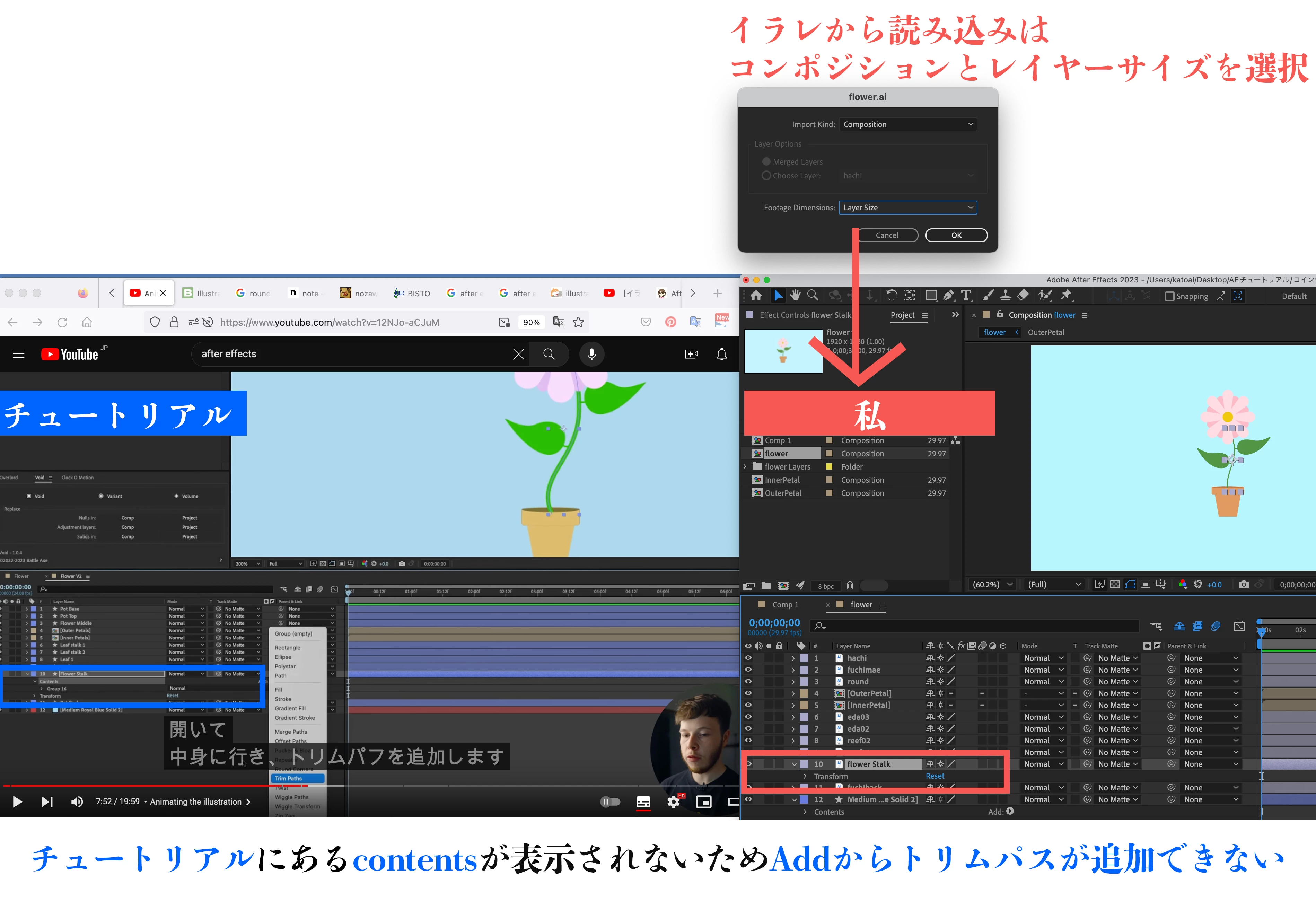Click the YouTube settings gear icon

pyautogui.click(x=673, y=801)
